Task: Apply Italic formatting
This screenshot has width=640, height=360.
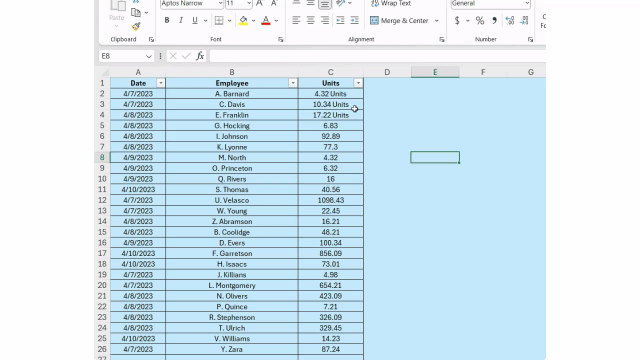Action: 181,20
